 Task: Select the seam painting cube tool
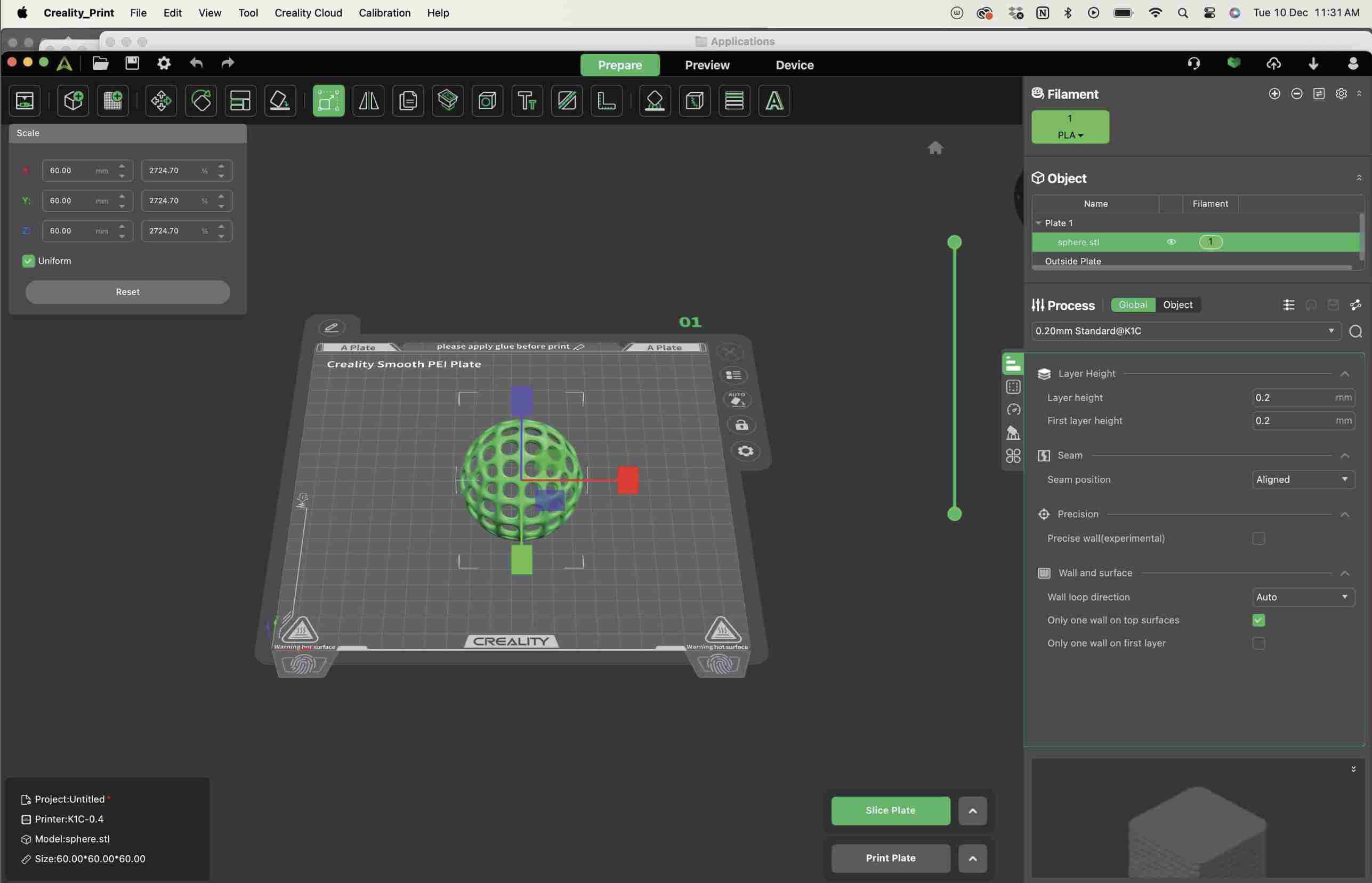point(695,101)
